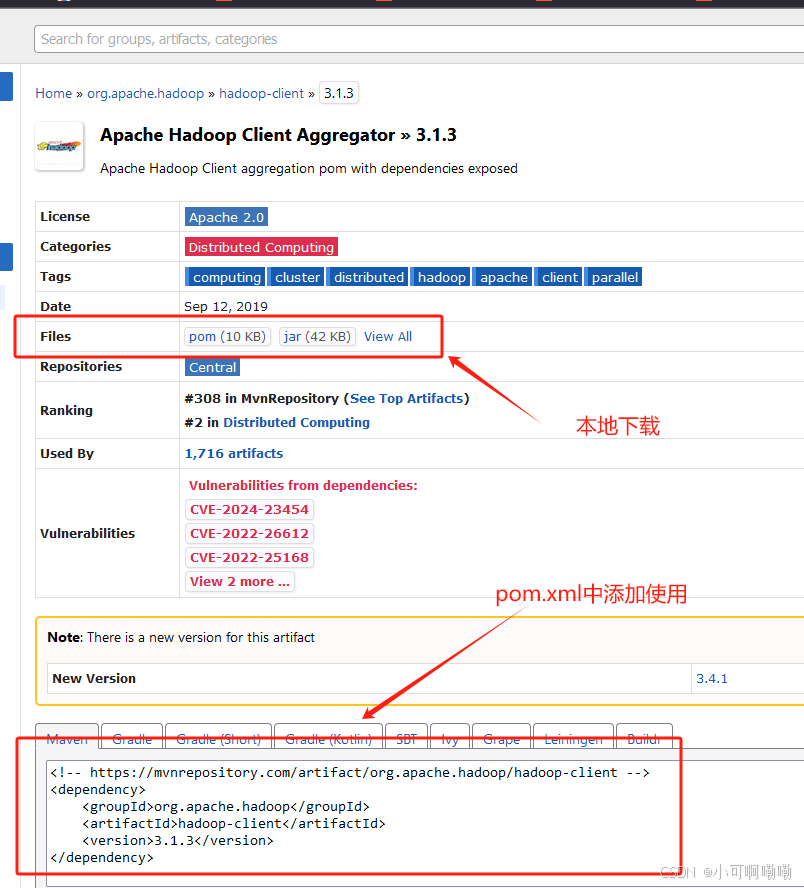Screen dimensions: 804x888
Task: Go to Home breadcrumb link
Action: 54,93
